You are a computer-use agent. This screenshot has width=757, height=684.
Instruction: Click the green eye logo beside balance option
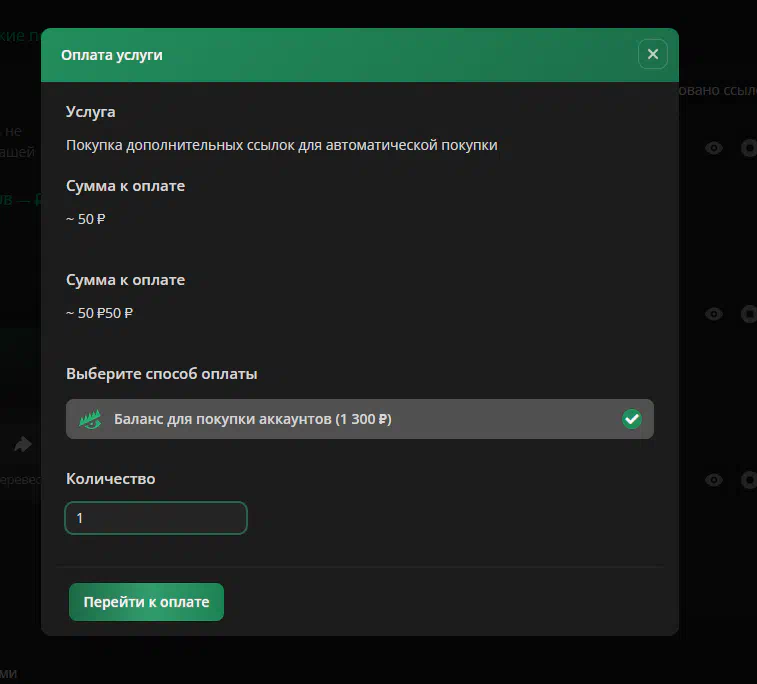(x=91, y=419)
